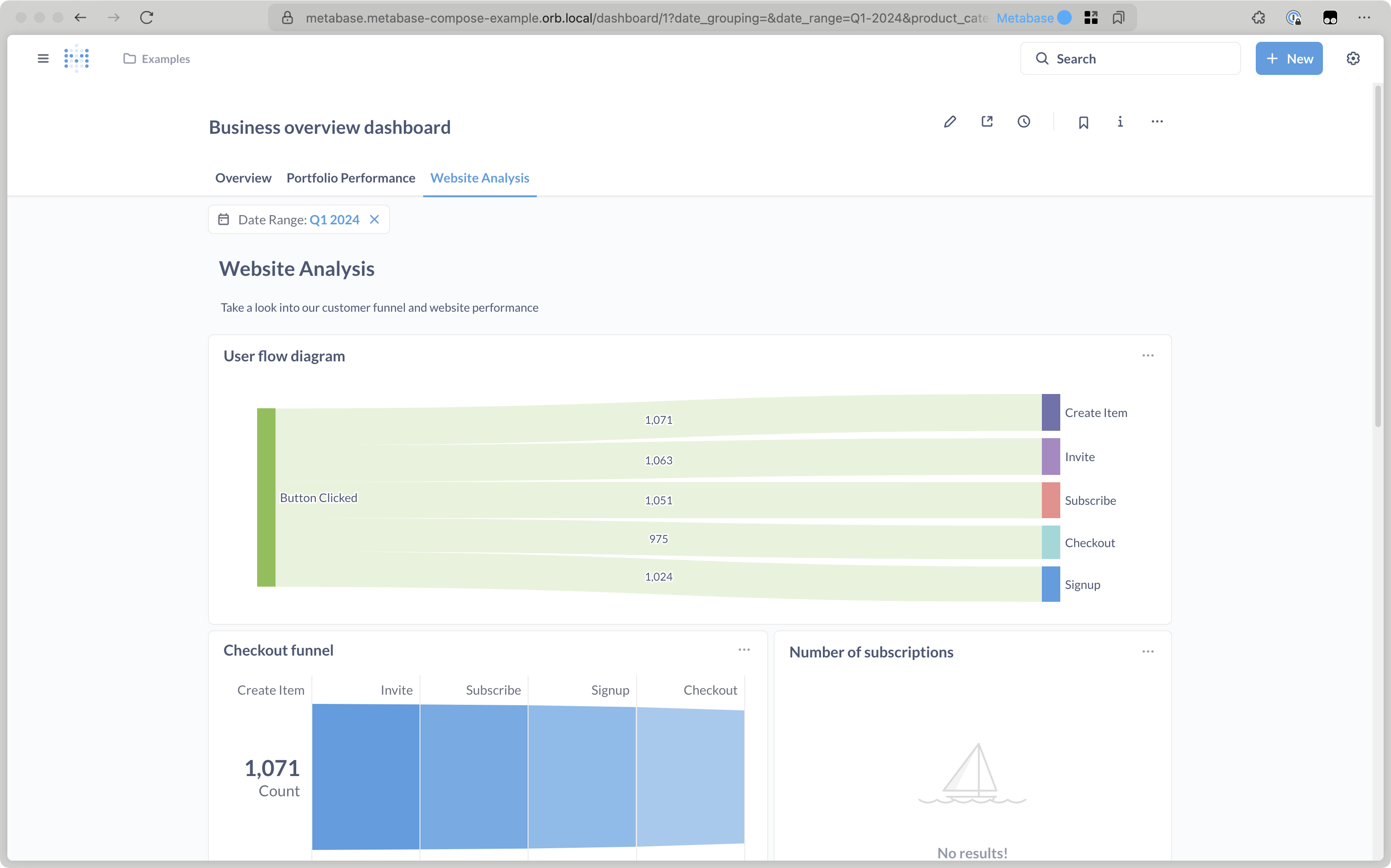Click the pencil edit dashboard icon
The width and height of the screenshot is (1391, 868).
click(950, 122)
